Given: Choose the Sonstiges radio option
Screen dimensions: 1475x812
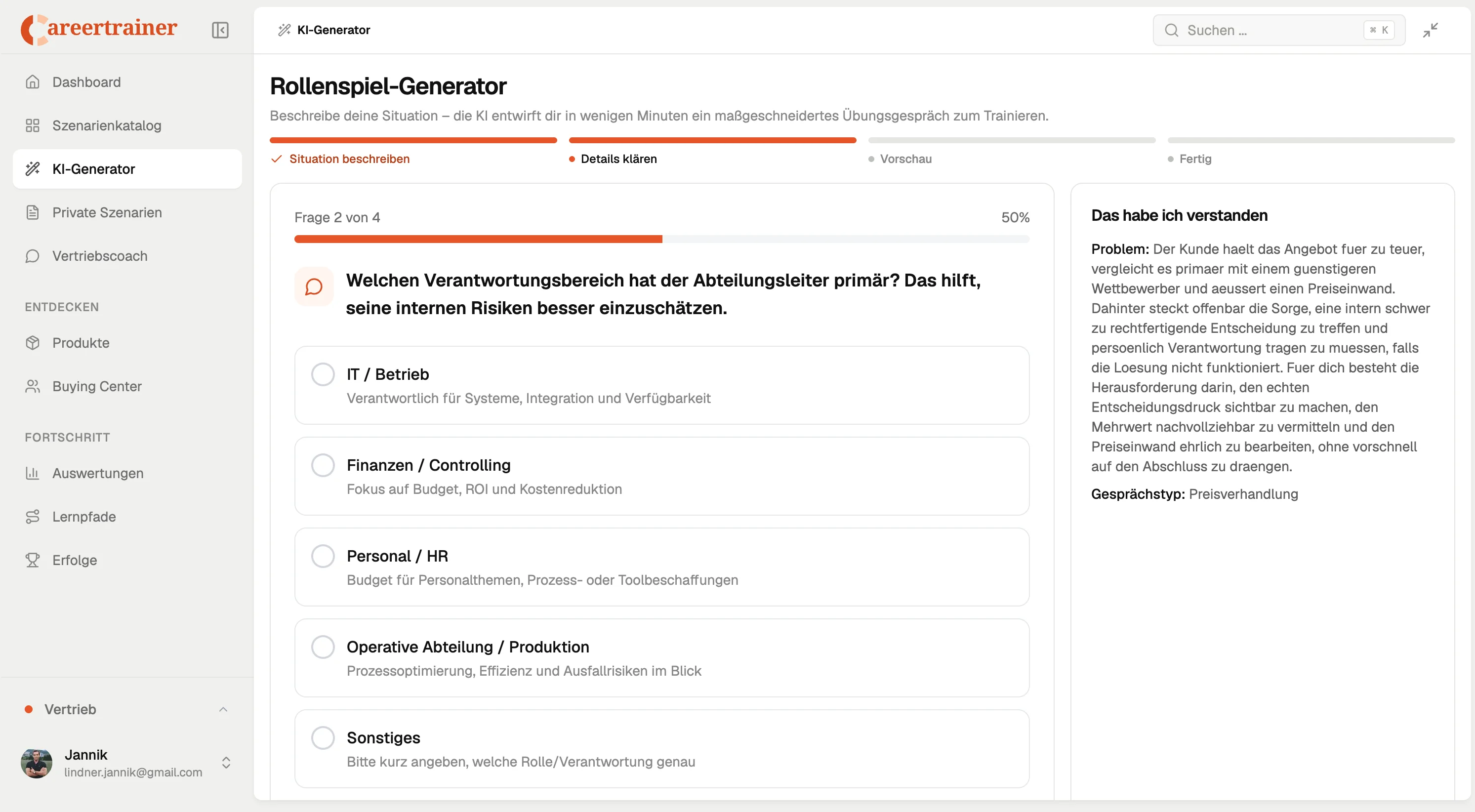Looking at the screenshot, I should coord(323,737).
